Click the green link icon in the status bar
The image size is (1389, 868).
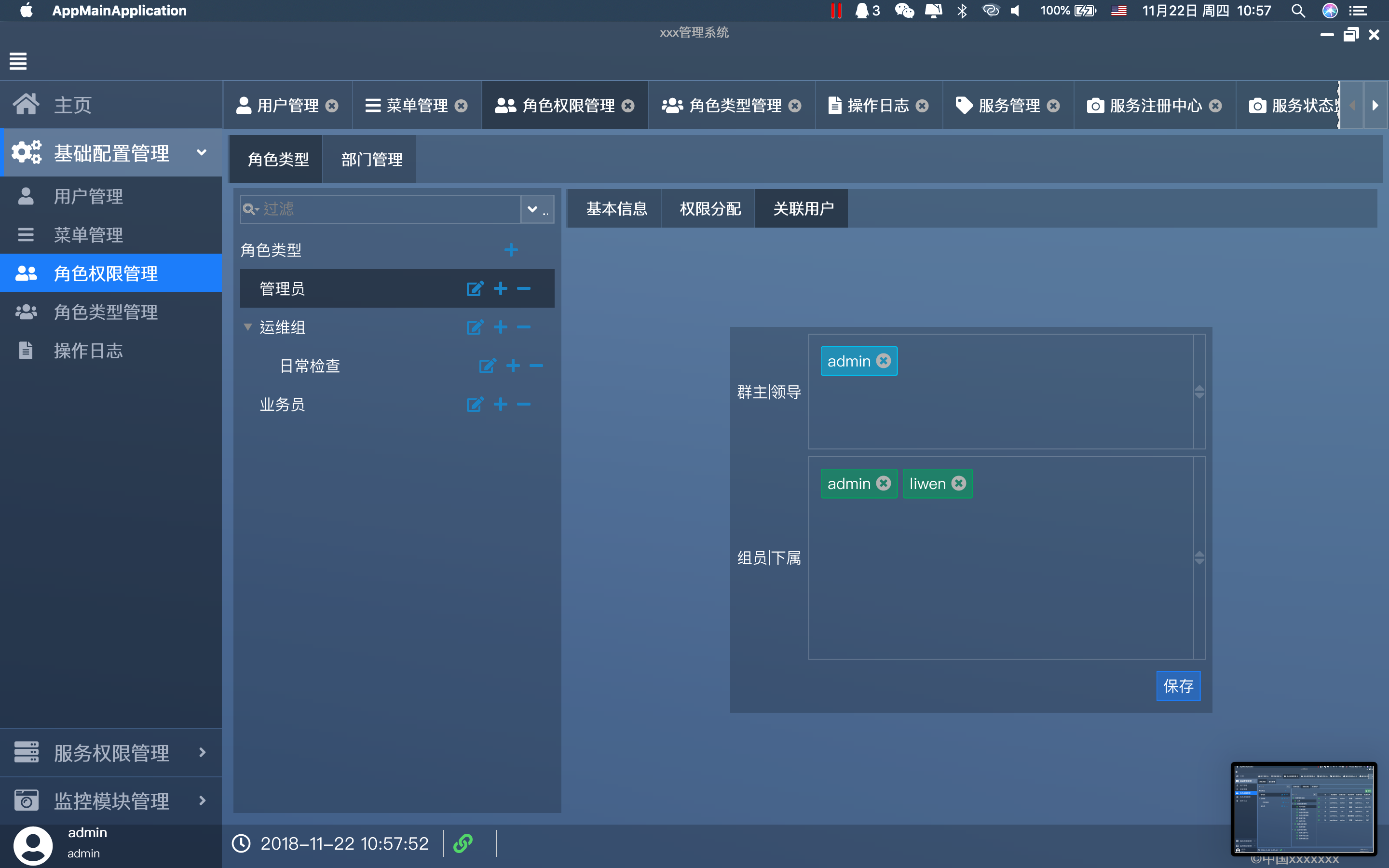point(463,843)
